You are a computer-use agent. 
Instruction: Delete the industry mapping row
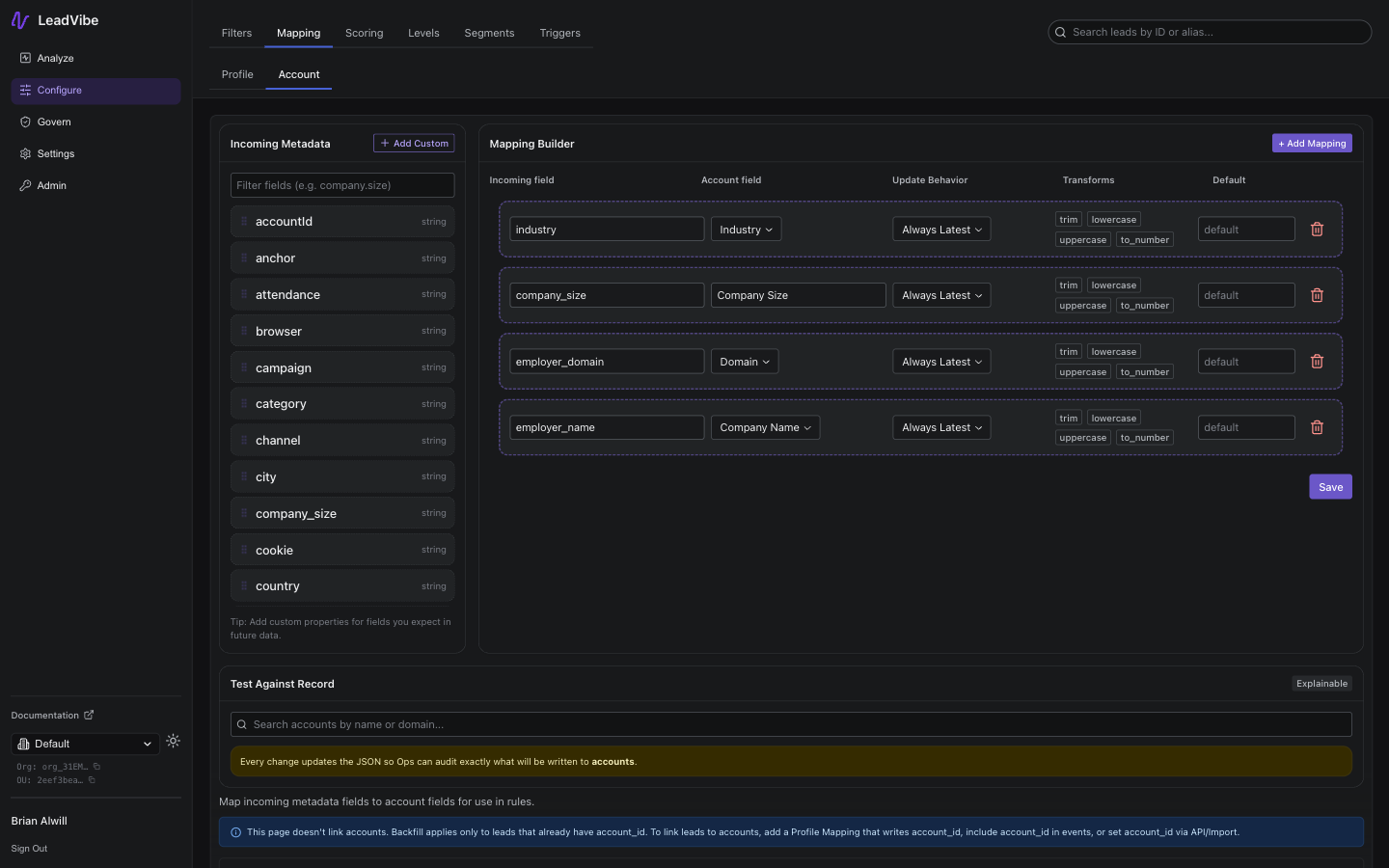[1317, 230]
